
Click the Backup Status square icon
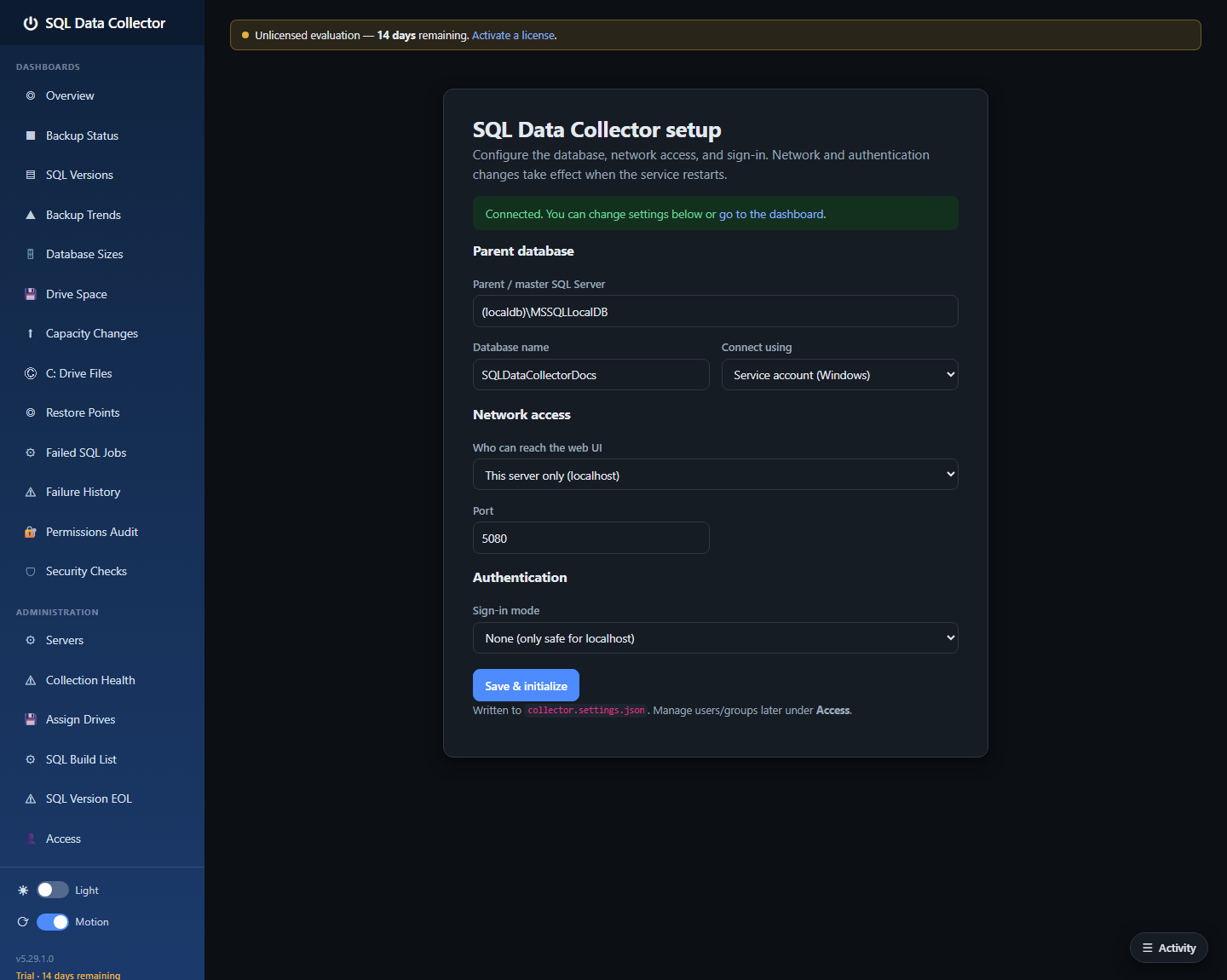tap(31, 135)
